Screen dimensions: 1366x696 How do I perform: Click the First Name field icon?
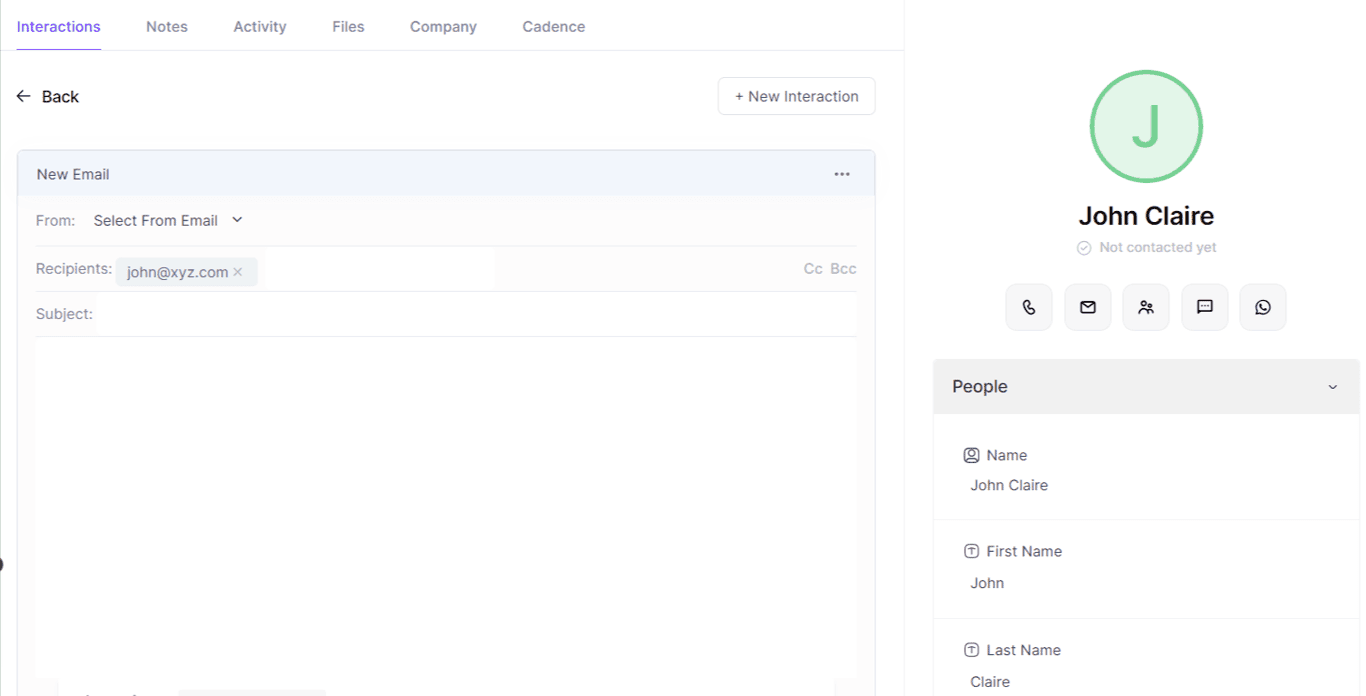[971, 551]
